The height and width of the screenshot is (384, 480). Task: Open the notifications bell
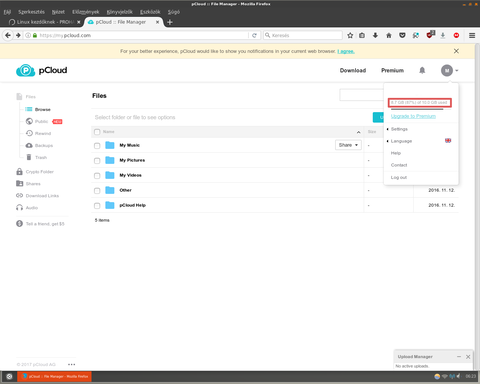point(422,70)
